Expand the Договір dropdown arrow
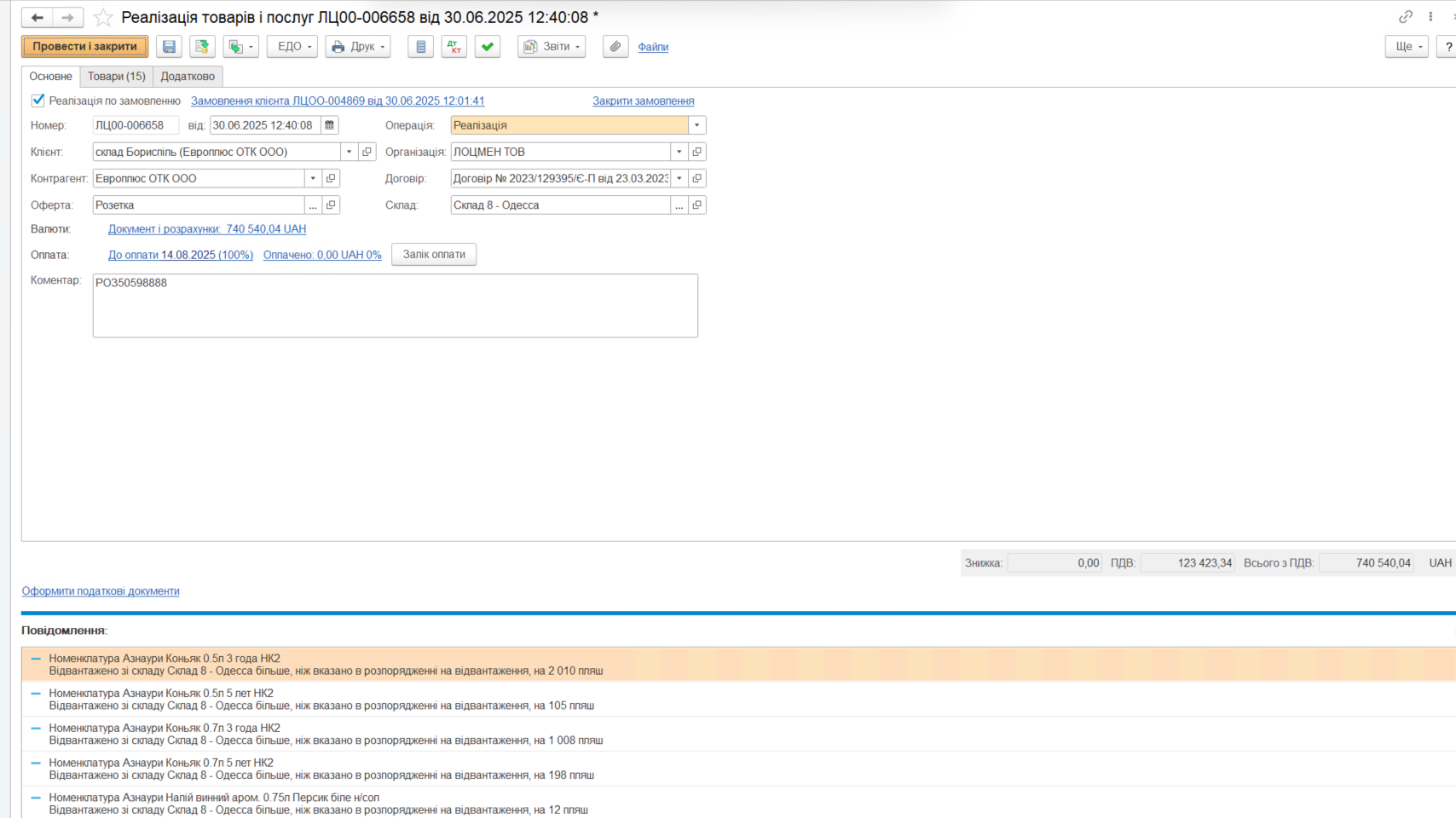This screenshot has width=1456, height=818. 679,178
